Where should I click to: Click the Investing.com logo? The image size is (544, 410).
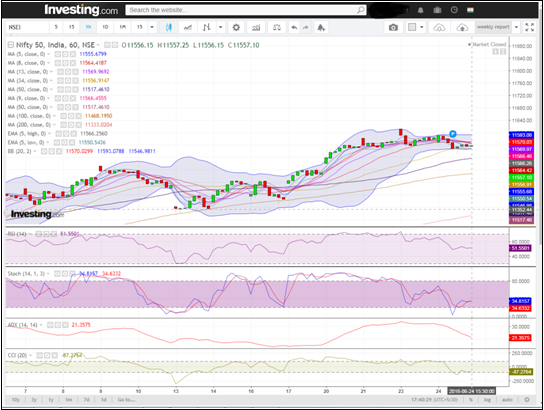(81, 10)
